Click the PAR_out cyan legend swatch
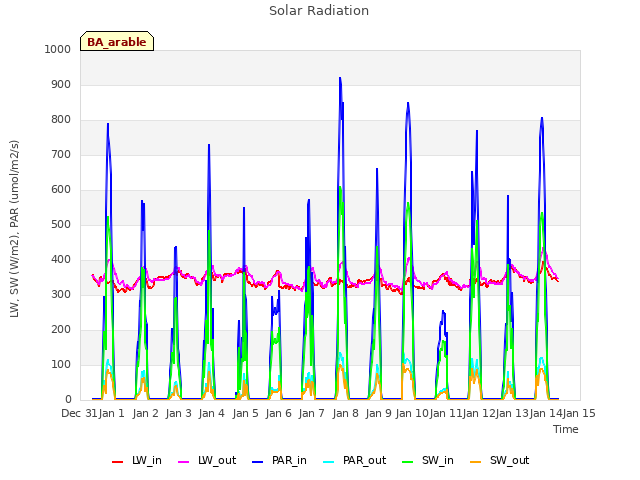This screenshot has width=640, height=480. (x=329, y=462)
